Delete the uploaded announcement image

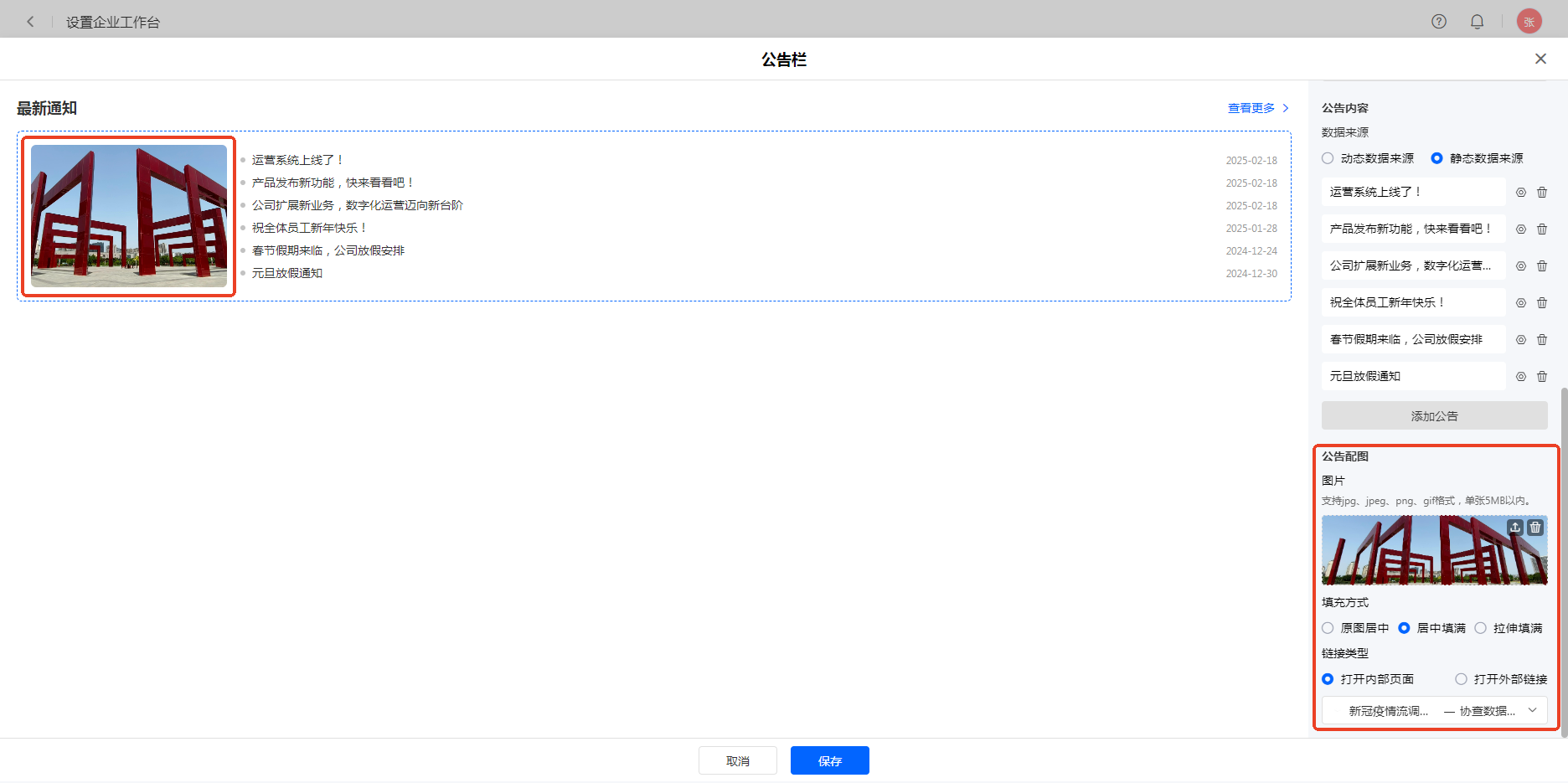[x=1535, y=528]
